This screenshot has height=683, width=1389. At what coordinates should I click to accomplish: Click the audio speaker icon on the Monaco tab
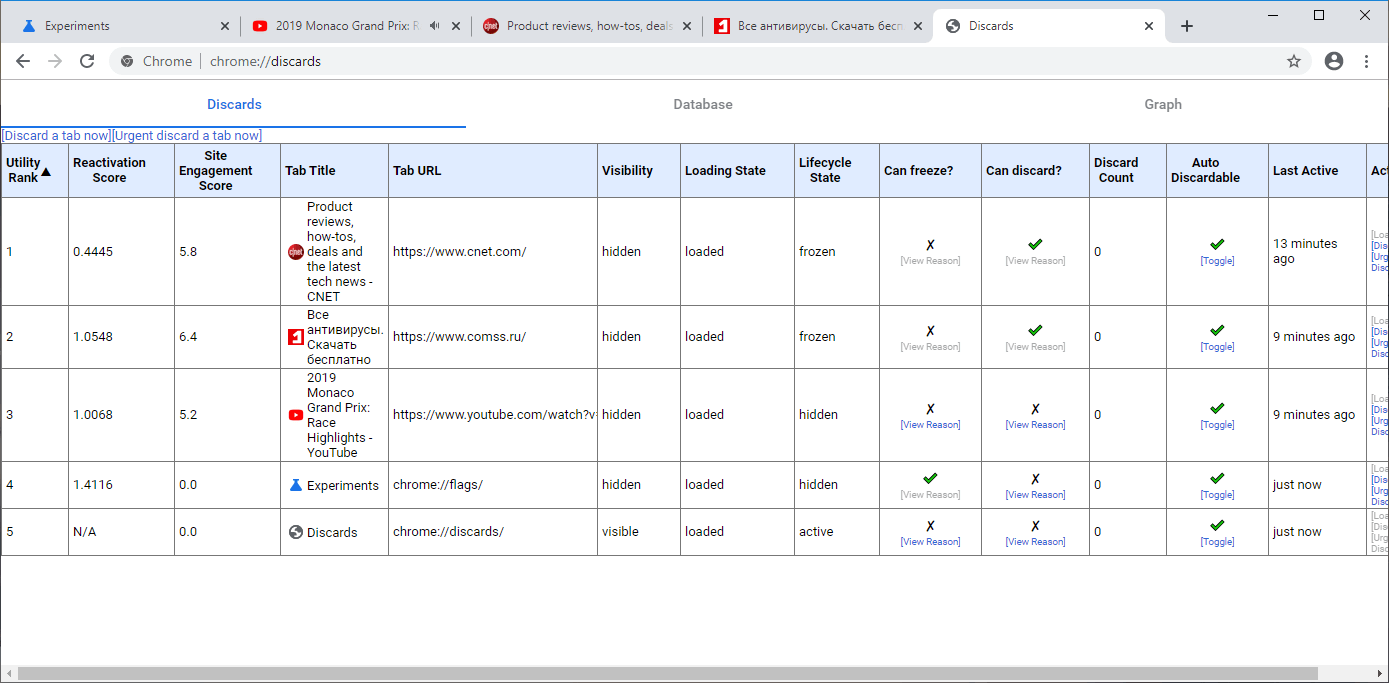435,26
